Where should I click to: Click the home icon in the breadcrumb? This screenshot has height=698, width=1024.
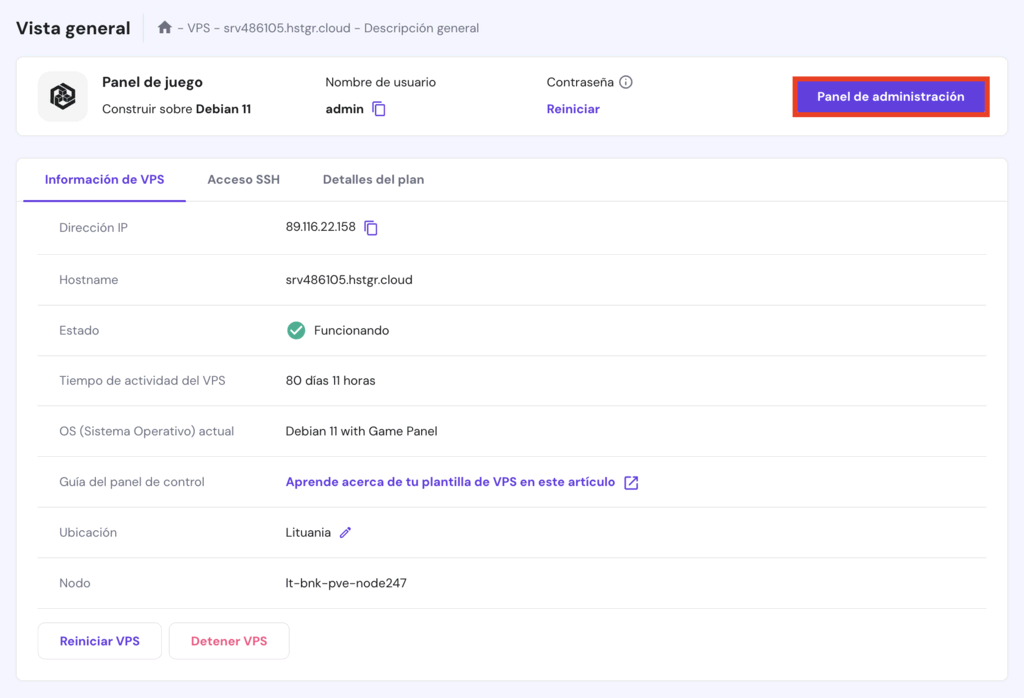pos(165,28)
